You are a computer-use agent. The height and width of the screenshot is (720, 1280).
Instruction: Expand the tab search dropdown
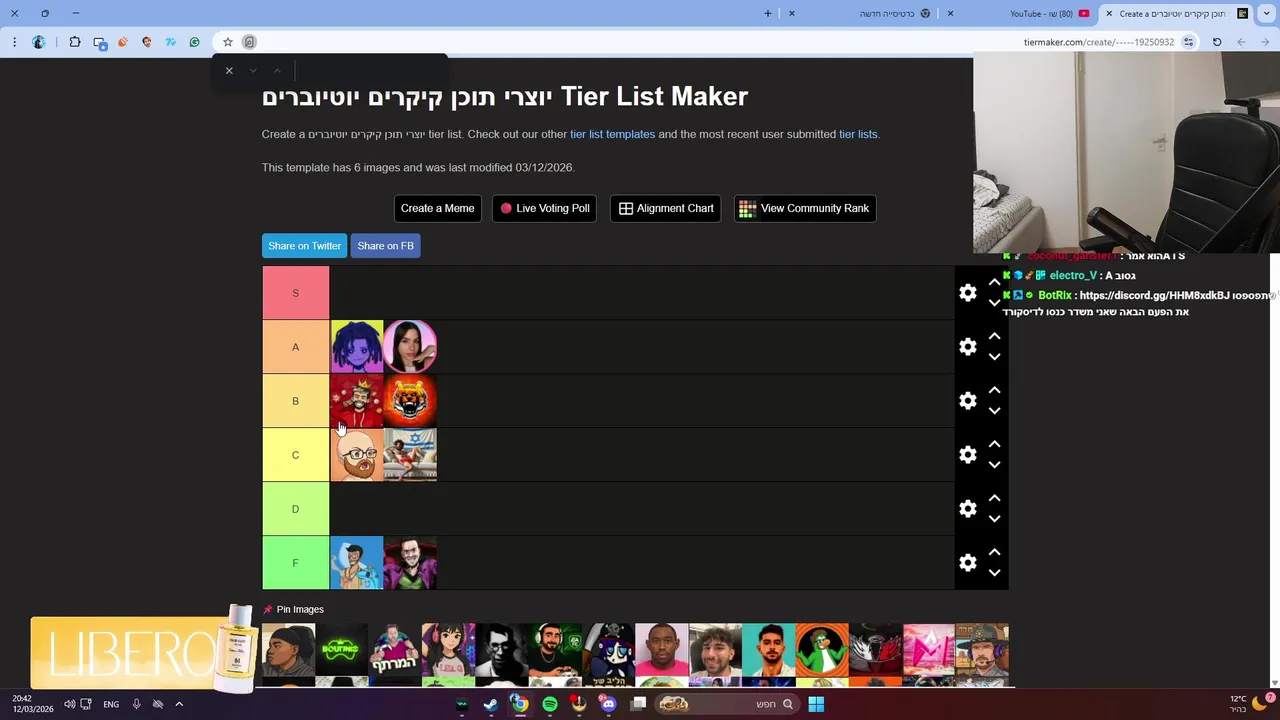tap(1268, 14)
